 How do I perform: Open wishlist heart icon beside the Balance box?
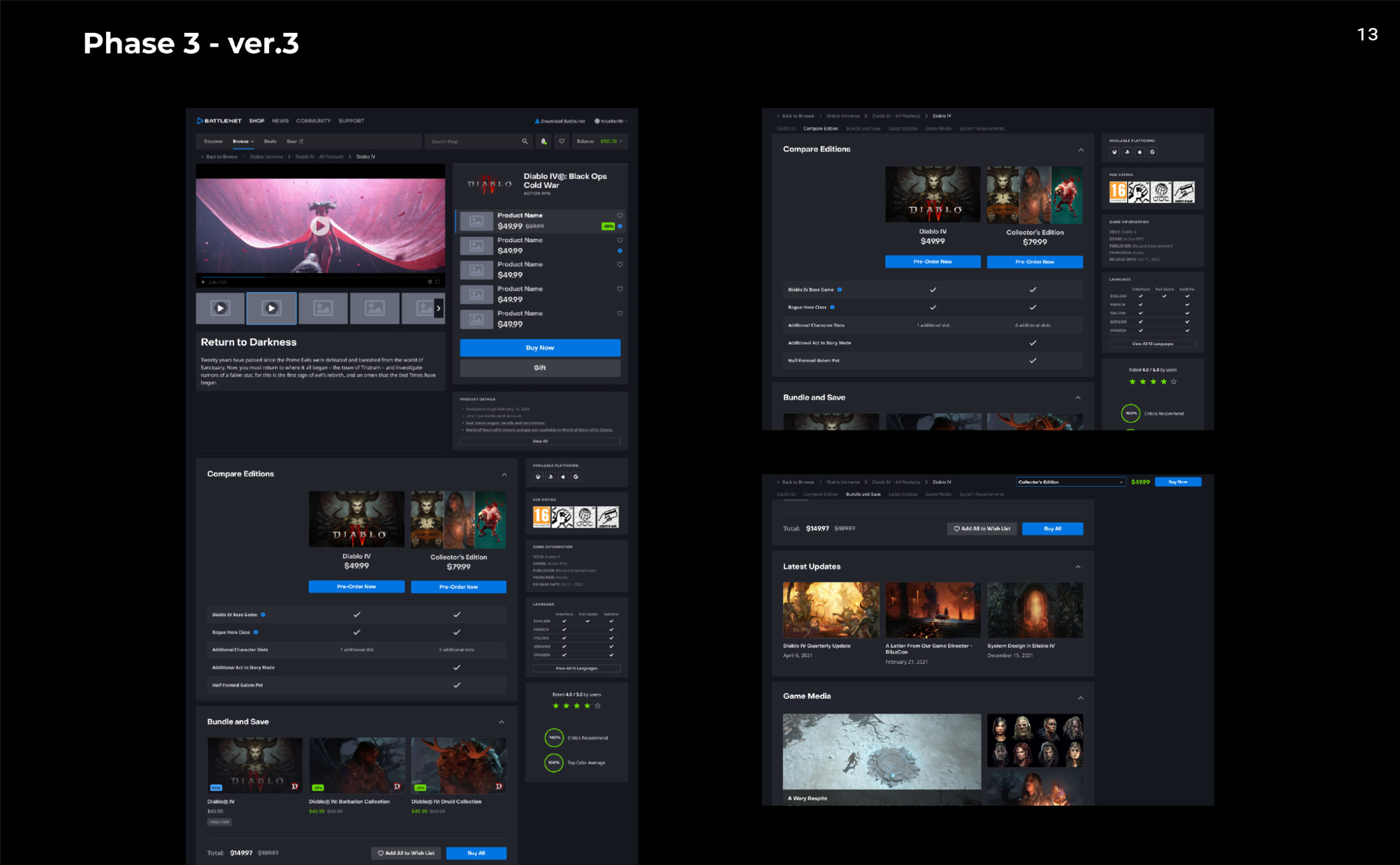point(562,141)
